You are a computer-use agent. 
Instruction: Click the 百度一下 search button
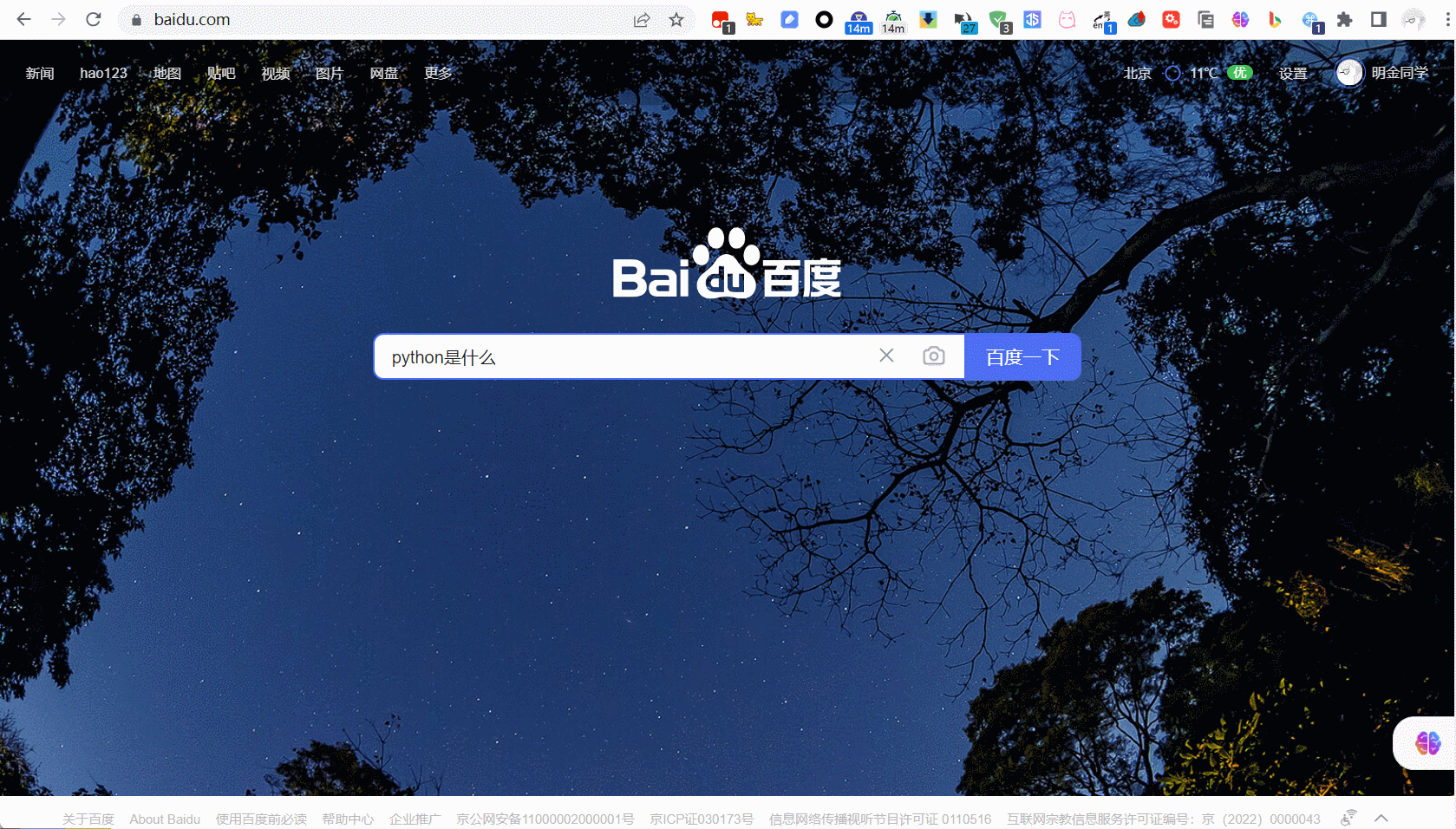(1022, 356)
